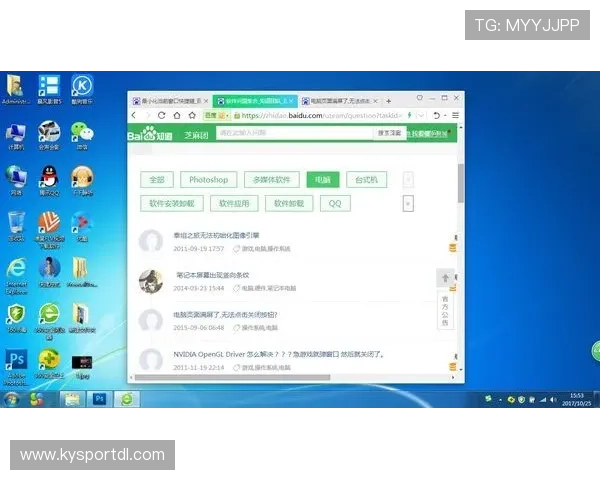
Task: Select the 台式机 category filter
Action: click(x=366, y=180)
